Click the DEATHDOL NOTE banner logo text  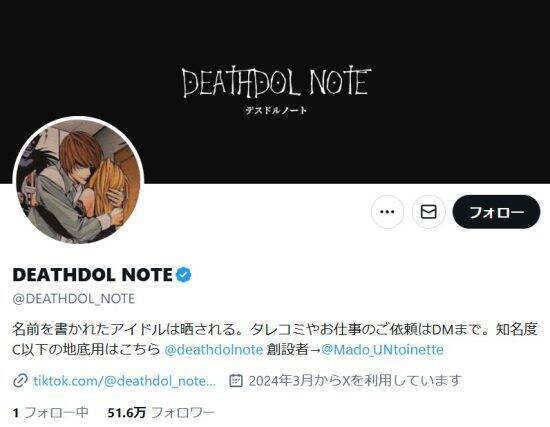click(276, 83)
